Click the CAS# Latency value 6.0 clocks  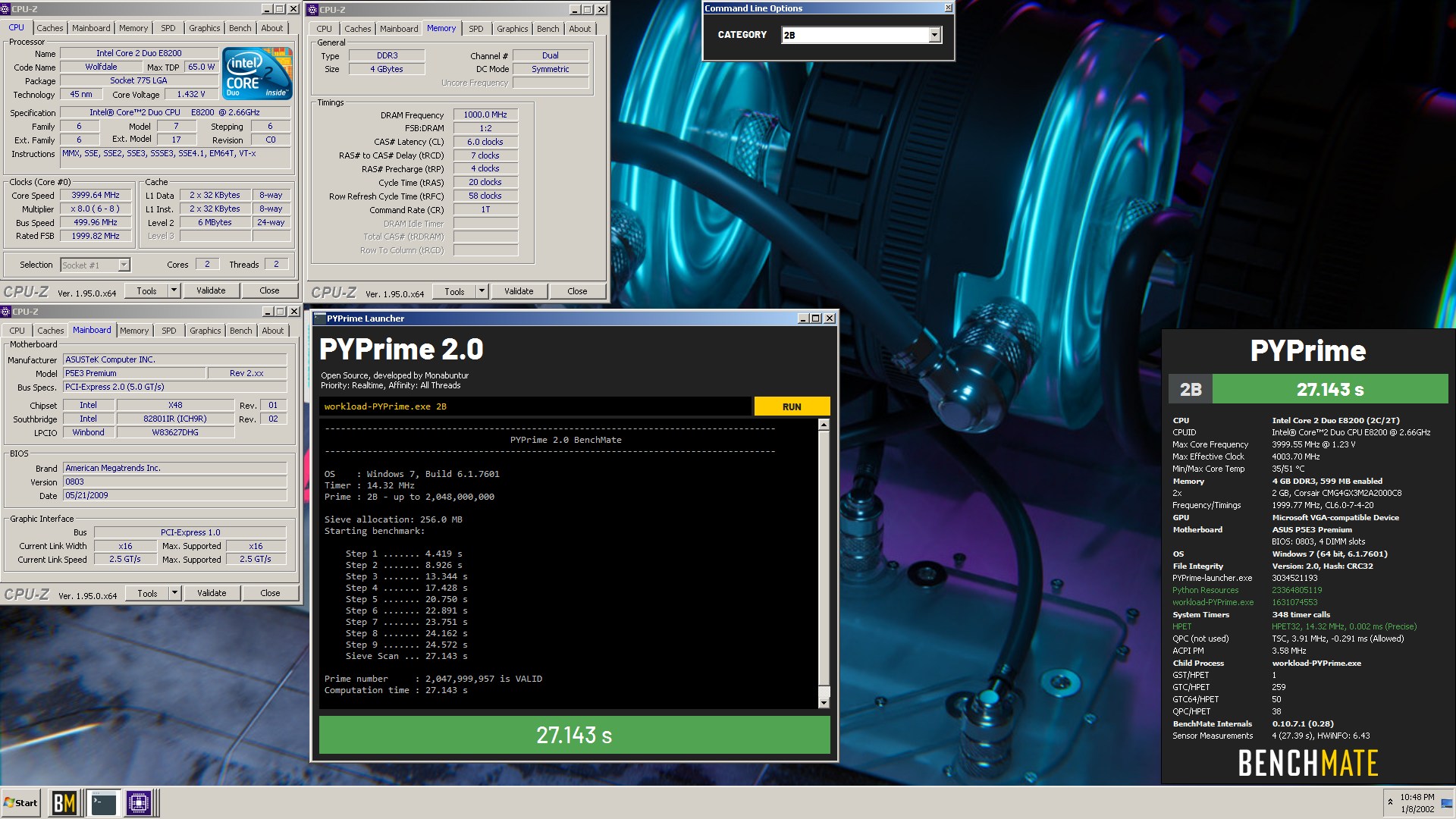(485, 142)
